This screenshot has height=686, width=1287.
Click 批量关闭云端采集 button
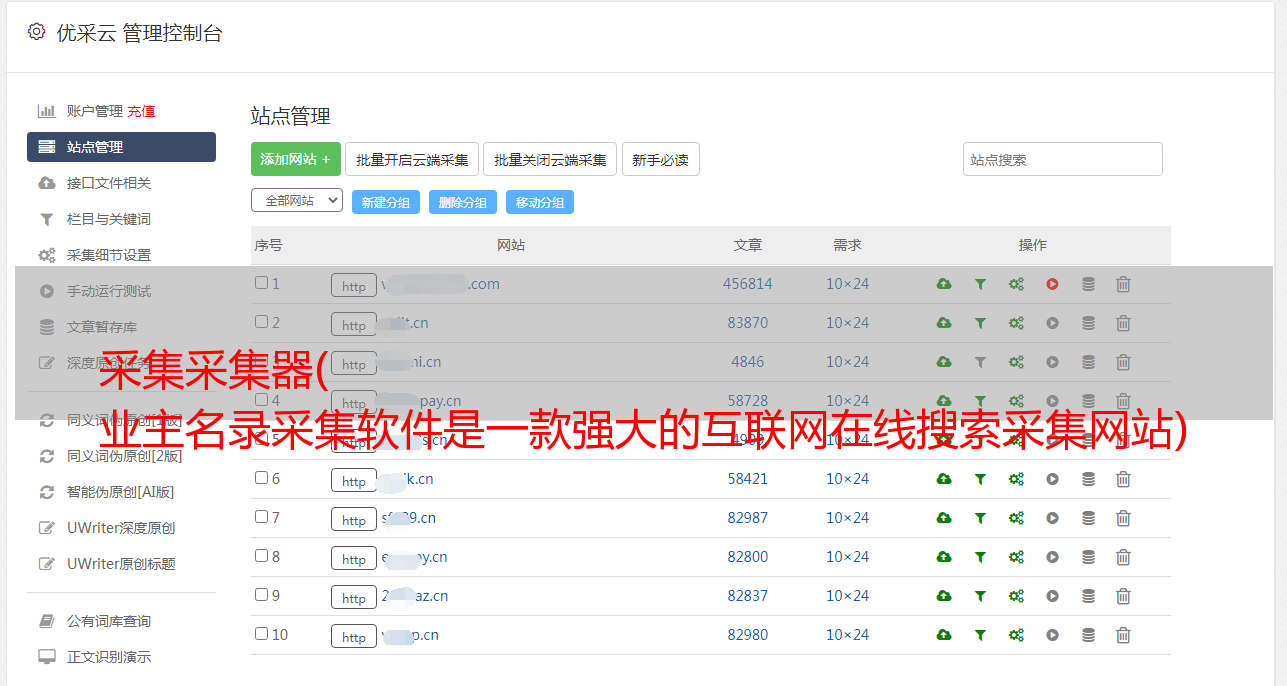click(550, 159)
